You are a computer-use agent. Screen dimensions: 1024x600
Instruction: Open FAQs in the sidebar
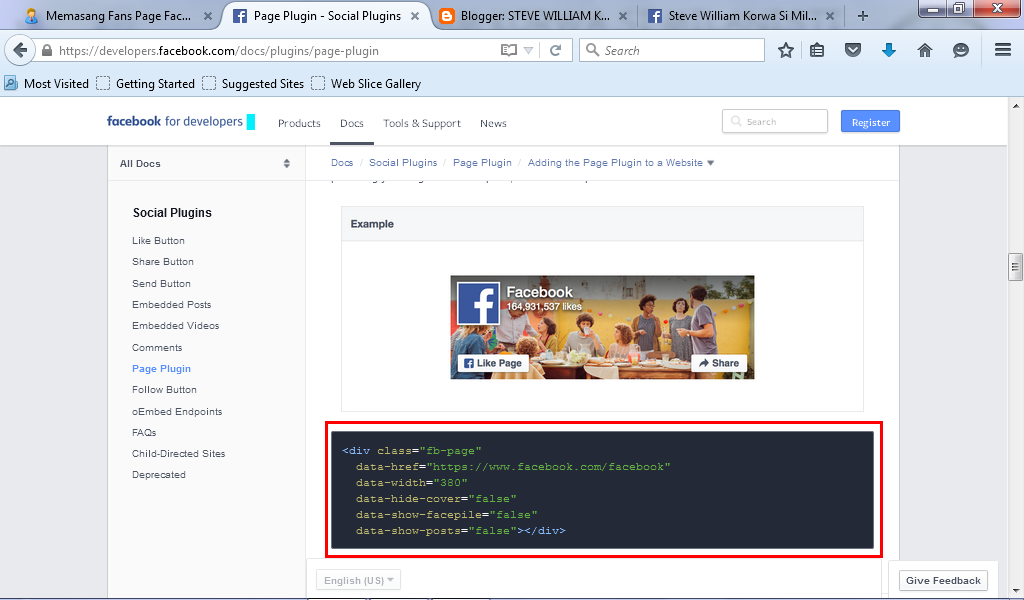pyautogui.click(x=144, y=432)
